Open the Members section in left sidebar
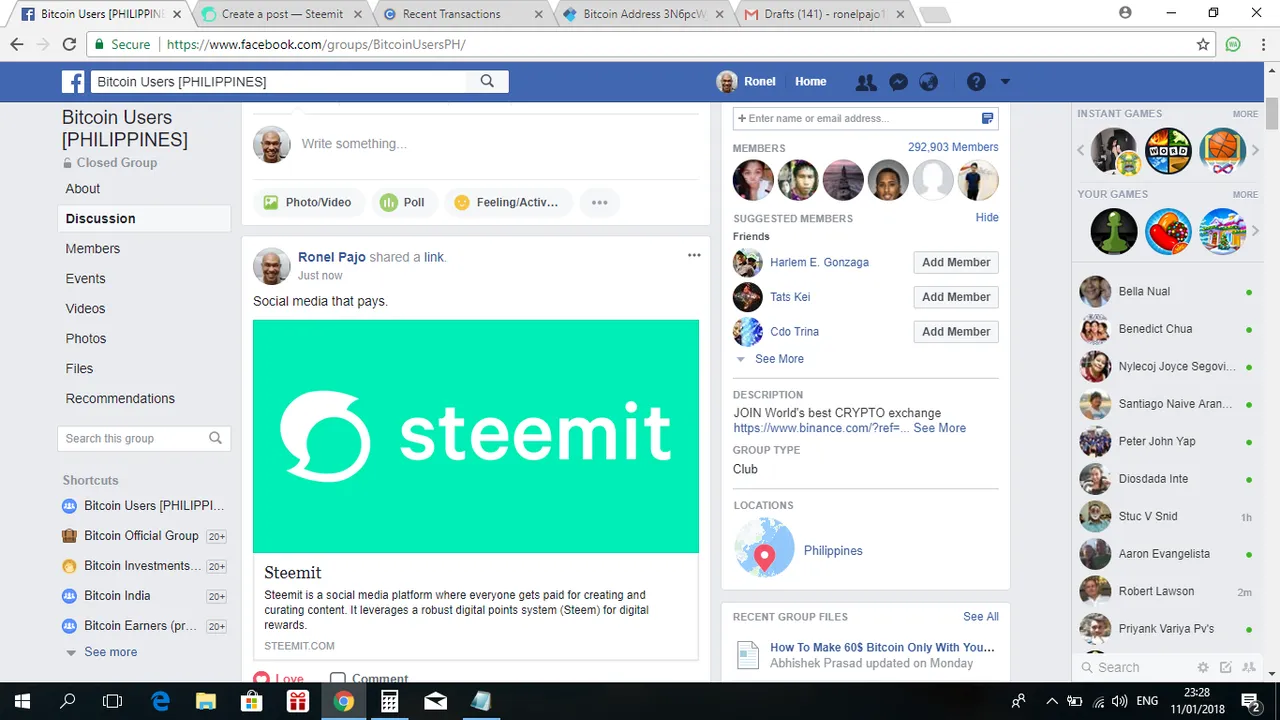 click(x=93, y=248)
